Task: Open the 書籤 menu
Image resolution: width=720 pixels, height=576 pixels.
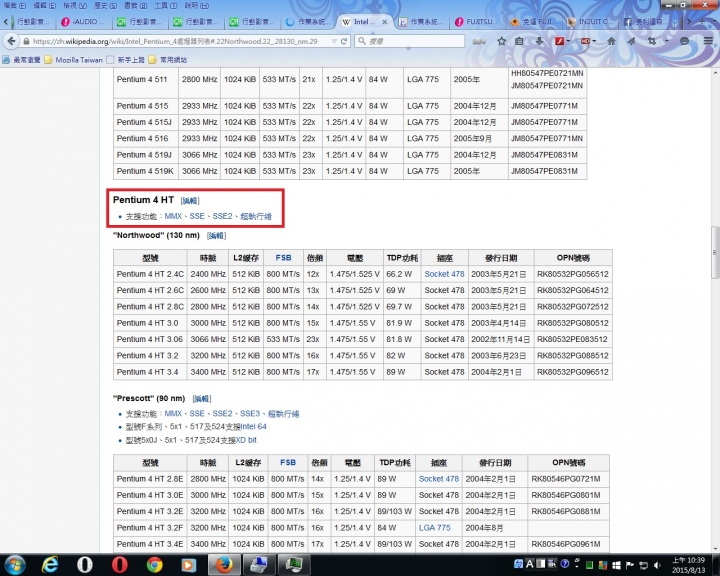Action: click(x=135, y=6)
